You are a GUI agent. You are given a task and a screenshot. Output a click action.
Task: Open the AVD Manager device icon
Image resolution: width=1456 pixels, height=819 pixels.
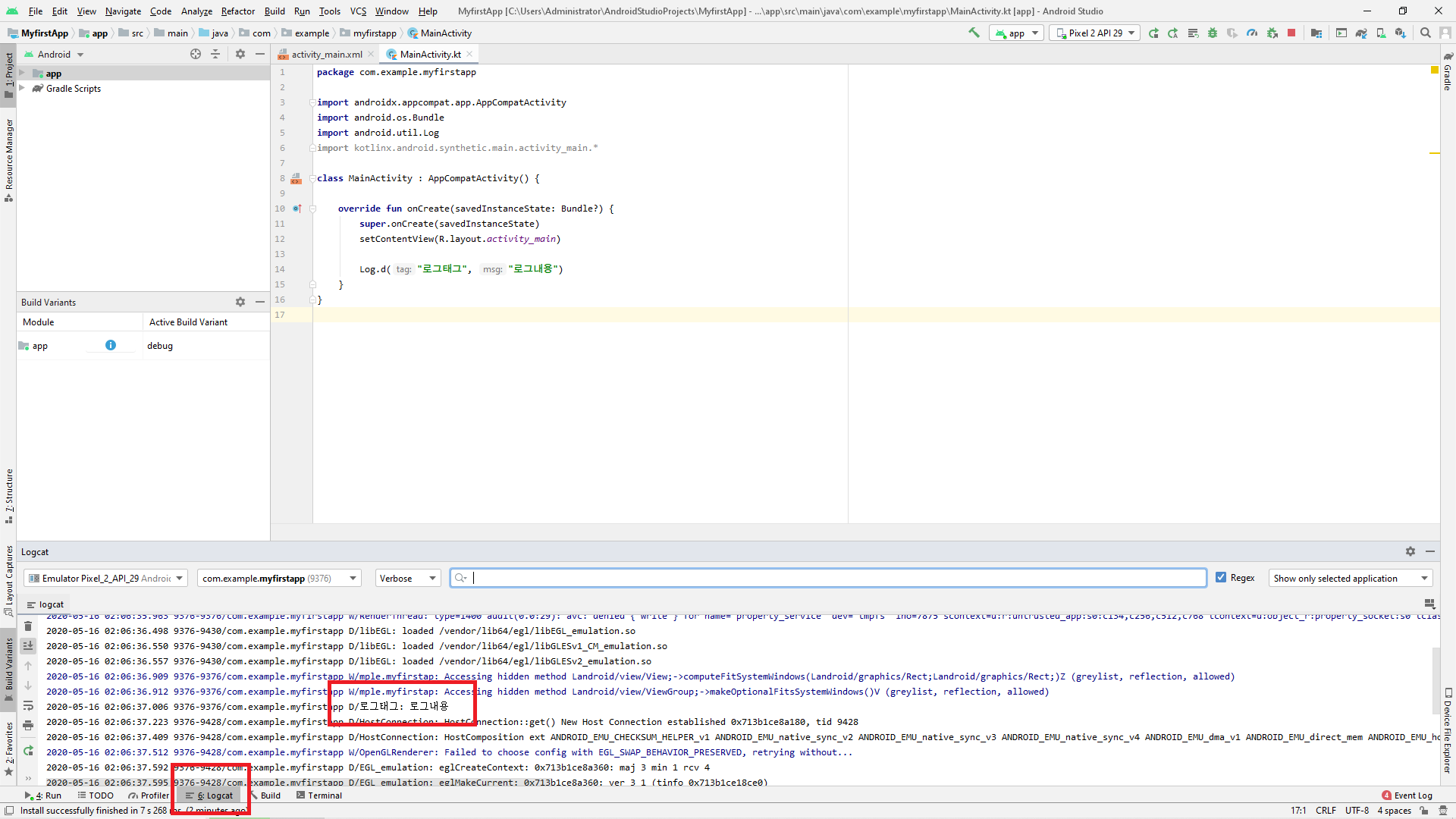[1381, 33]
